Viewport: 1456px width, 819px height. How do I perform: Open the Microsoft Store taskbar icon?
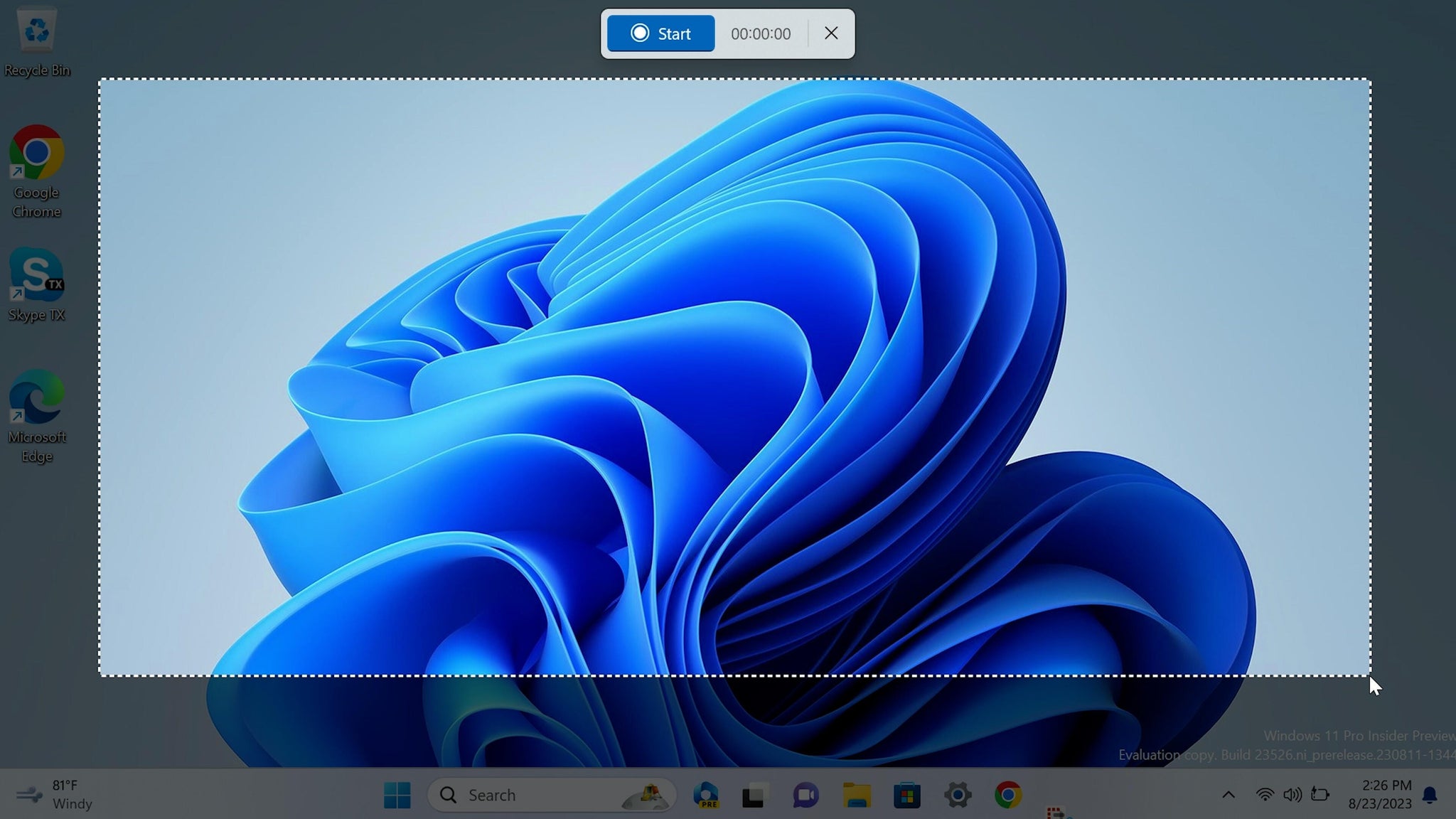(x=906, y=794)
